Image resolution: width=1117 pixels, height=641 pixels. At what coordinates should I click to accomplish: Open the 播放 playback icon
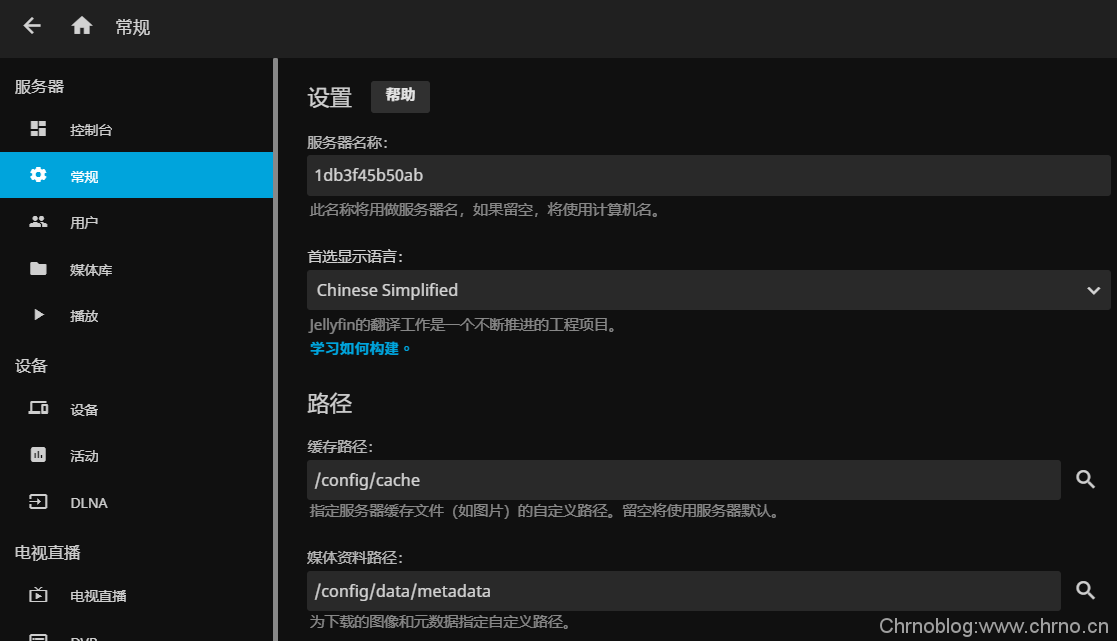click(x=38, y=315)
